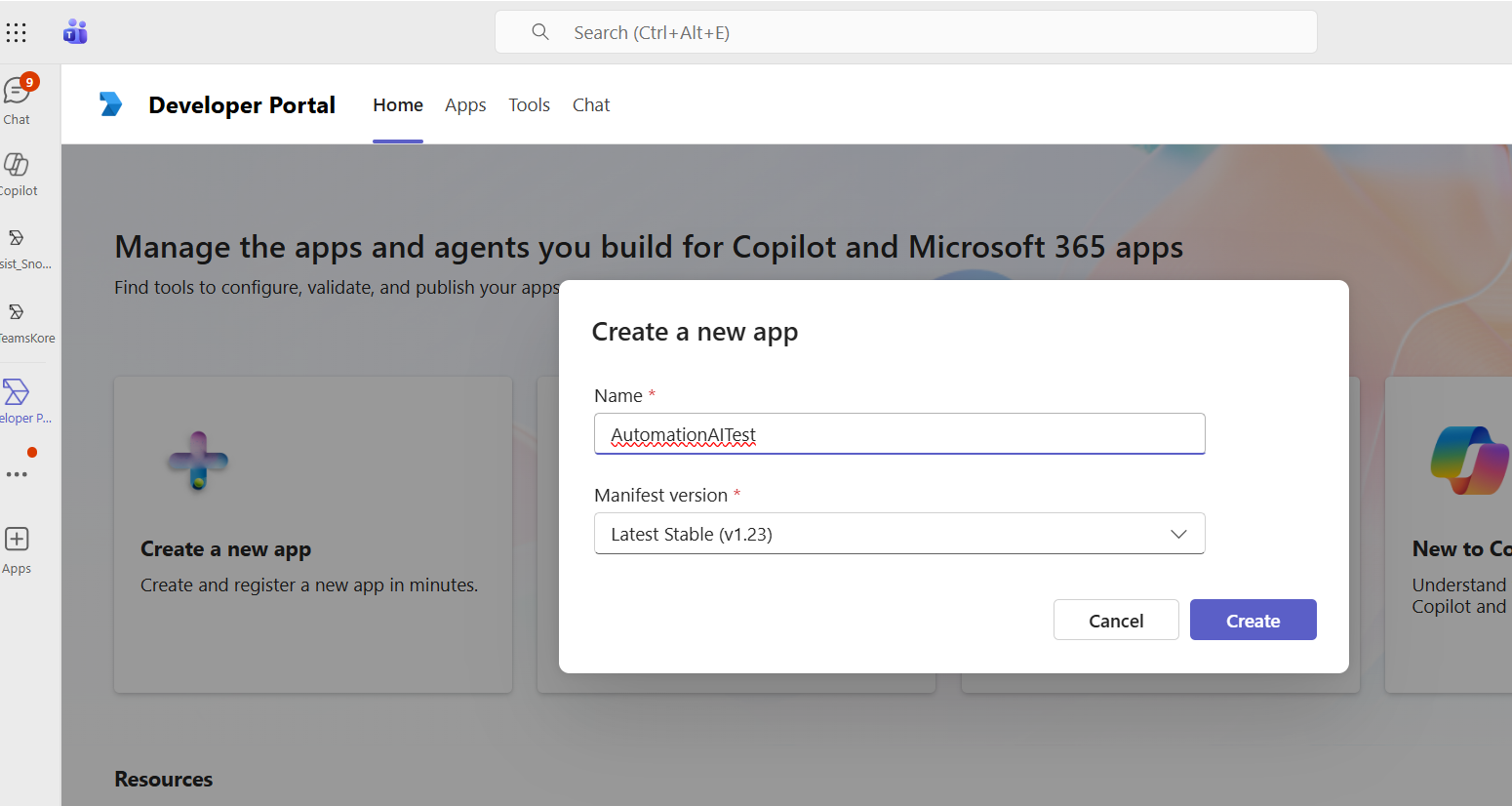Click the app Name text field
Image resolution: width=1512 pixels, height=806 pixels.
[898, 434]
